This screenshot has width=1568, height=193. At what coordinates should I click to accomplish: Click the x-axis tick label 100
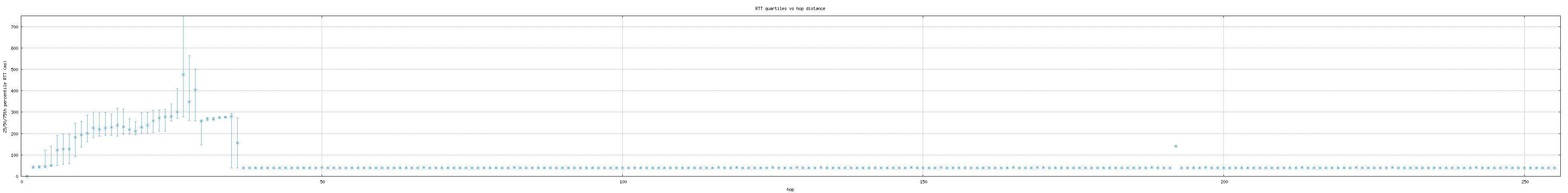coord(622,181)
